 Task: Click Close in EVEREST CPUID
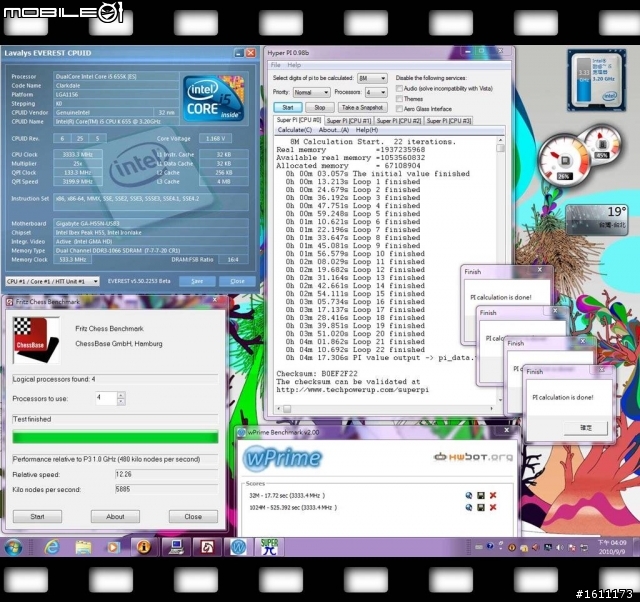coord(237,281)
